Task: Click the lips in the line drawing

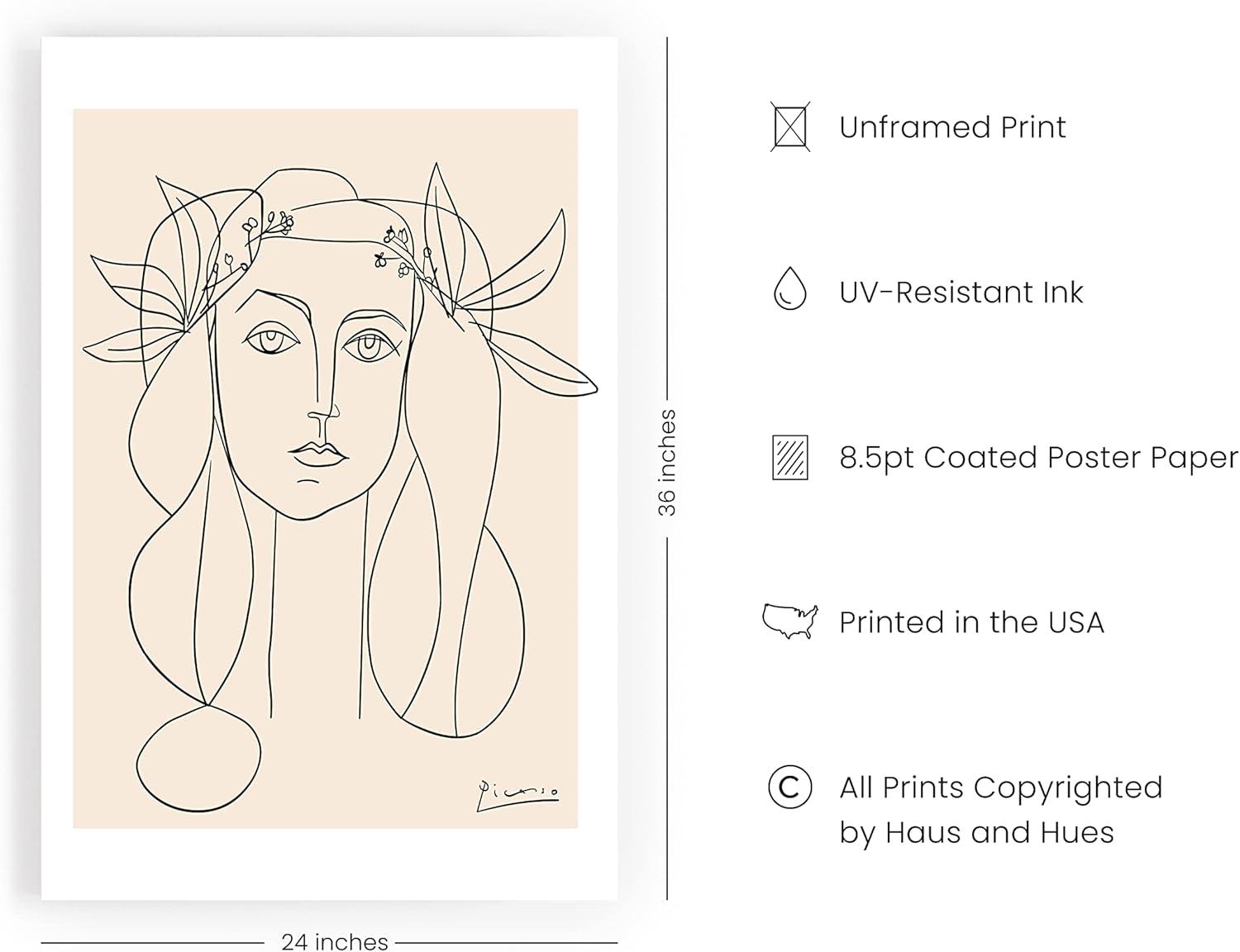Action: coord(318,454)
